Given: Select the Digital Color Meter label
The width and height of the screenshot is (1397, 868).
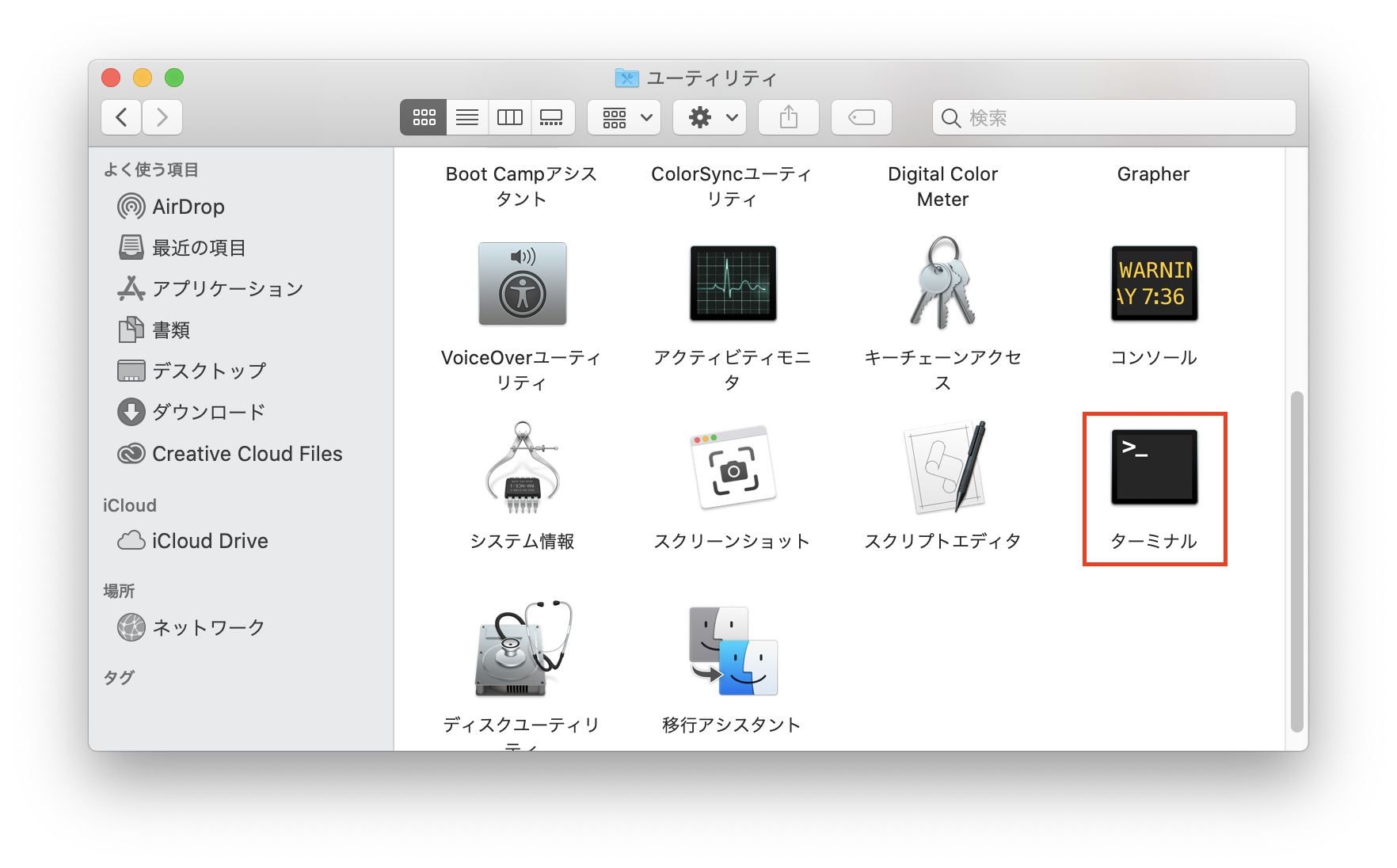Looking at the screenshot, I should pyautogui.click(x=942, y=186).
